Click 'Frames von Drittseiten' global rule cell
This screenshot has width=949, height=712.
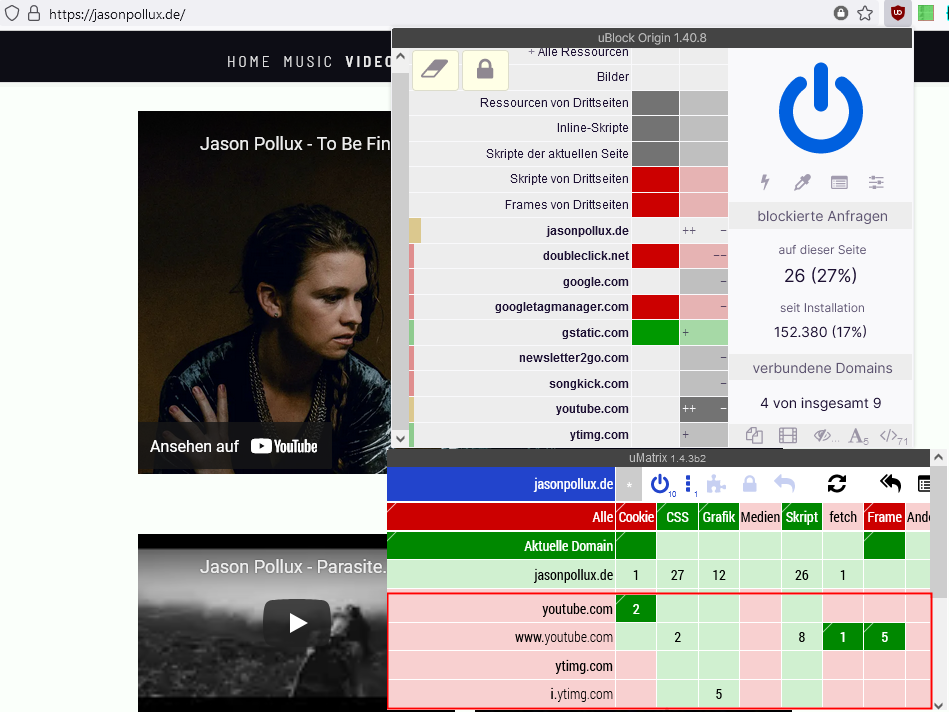pyautogui.click(x=655, y=205)
